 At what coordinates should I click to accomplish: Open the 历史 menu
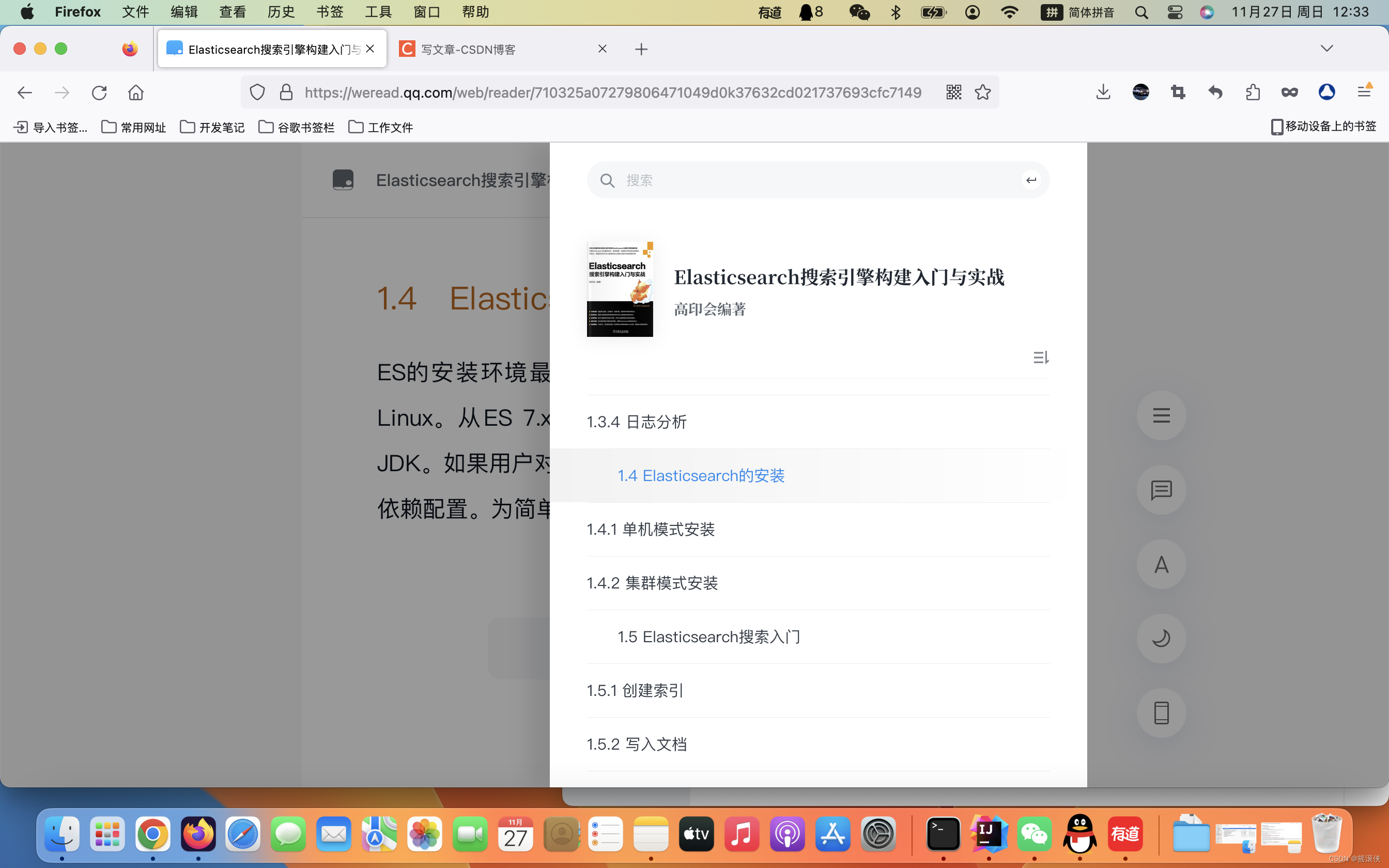click(281, 12)
